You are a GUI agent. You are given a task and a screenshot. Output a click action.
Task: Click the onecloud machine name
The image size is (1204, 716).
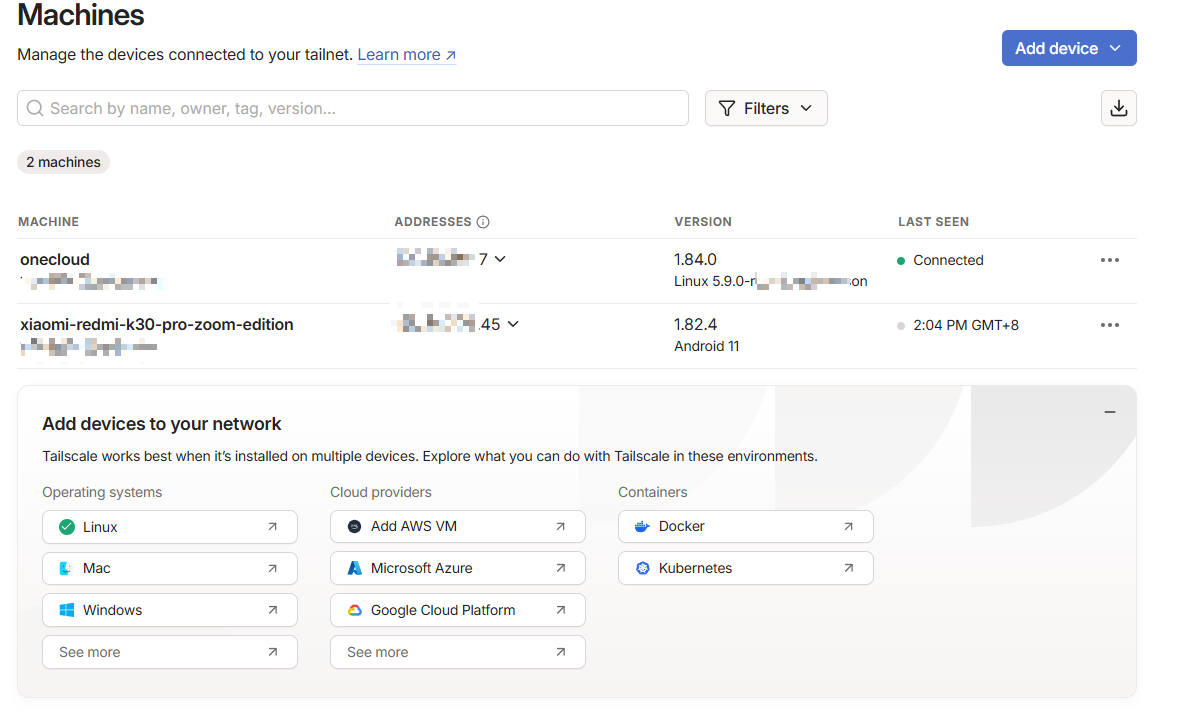click(x=55, y=259)
